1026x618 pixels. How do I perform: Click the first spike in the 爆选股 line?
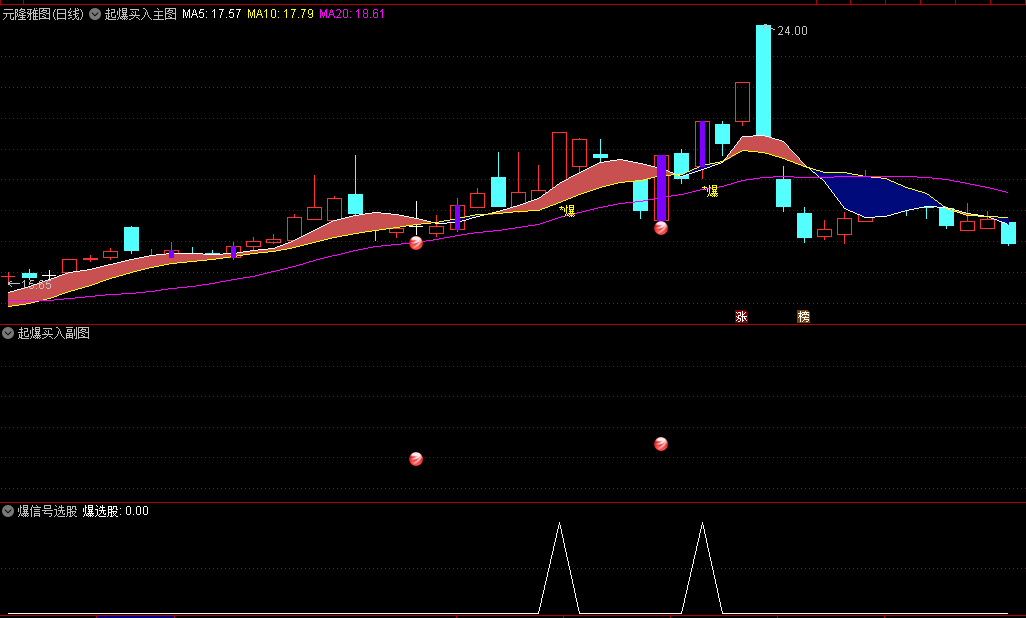click(559, 568)
